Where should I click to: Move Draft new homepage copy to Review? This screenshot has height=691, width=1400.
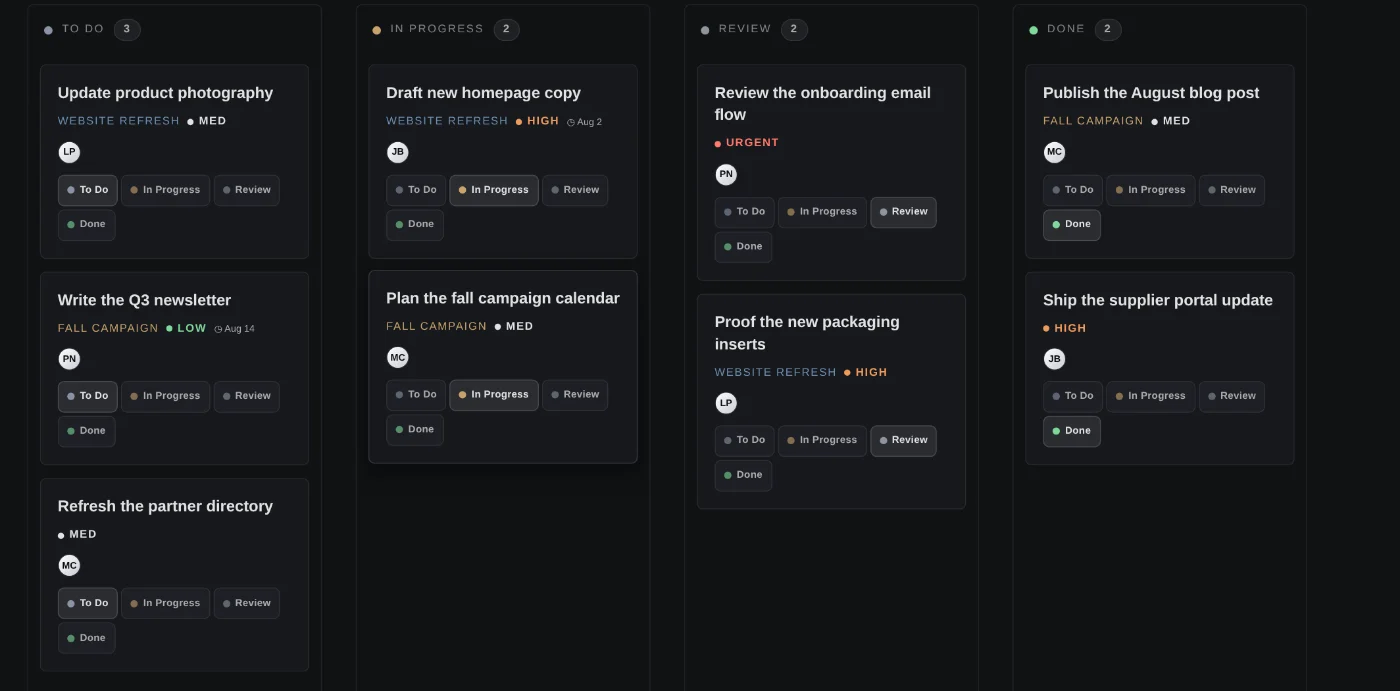[x=575, y=190]
